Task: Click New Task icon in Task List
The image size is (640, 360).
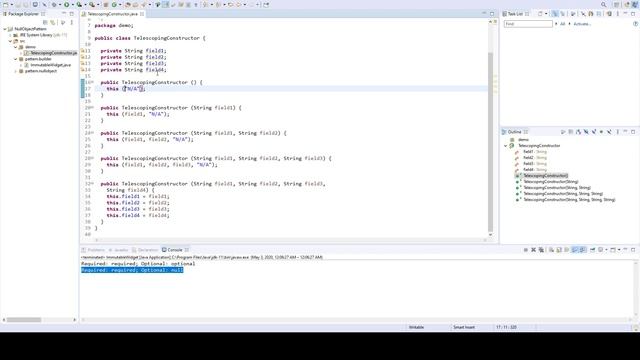Action: pyautogui.click(x=540, y=14)
